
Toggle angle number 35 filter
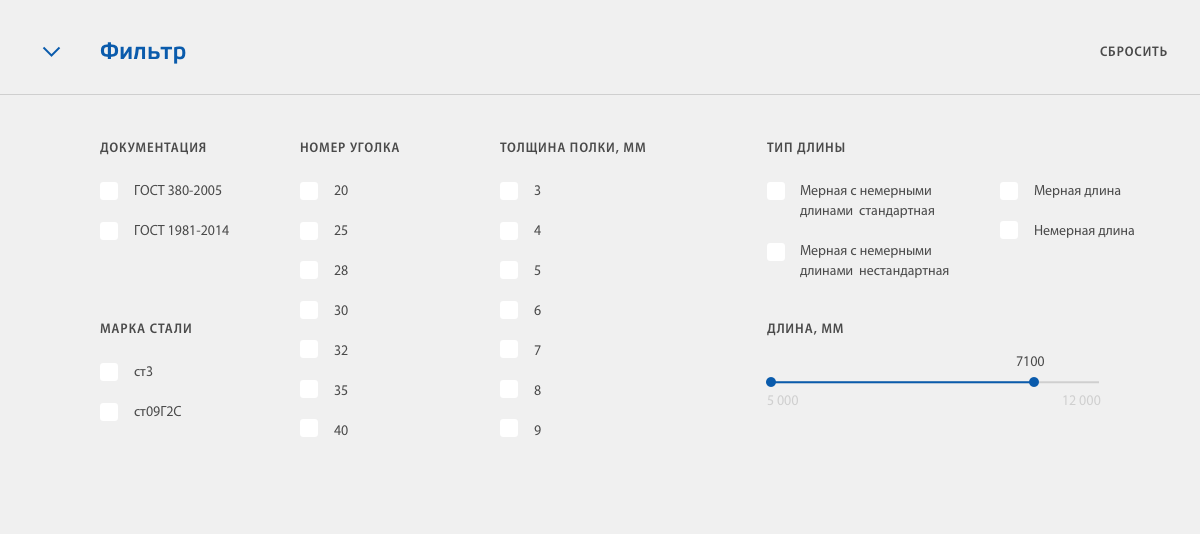point(309,390)
